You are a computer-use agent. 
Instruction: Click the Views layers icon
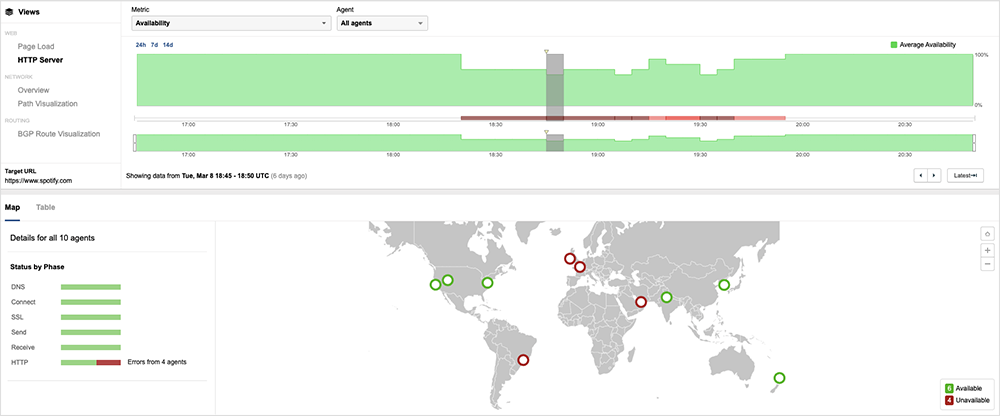click(x=10, y=12)
